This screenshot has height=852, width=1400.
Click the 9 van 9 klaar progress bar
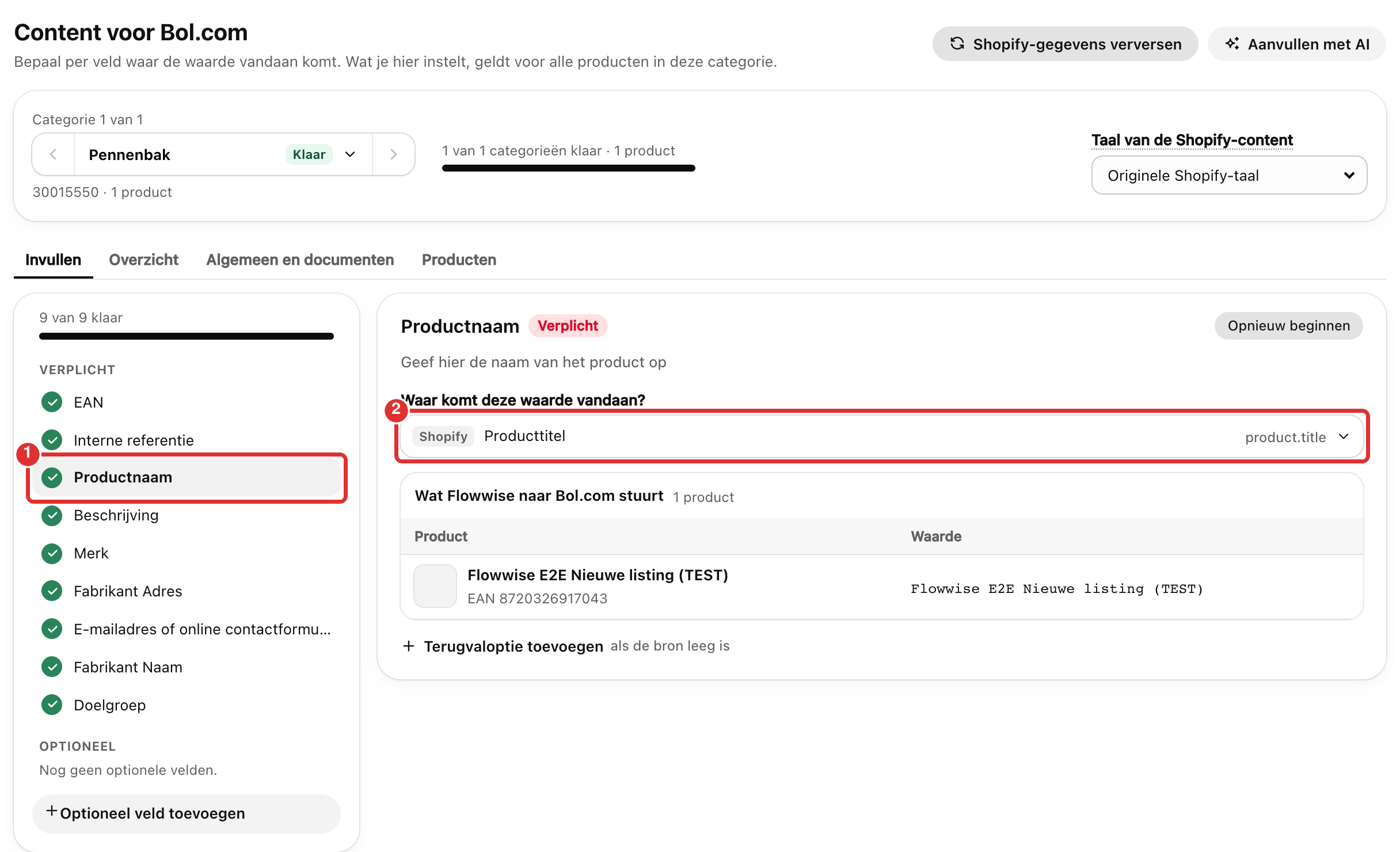click(186, 336)
